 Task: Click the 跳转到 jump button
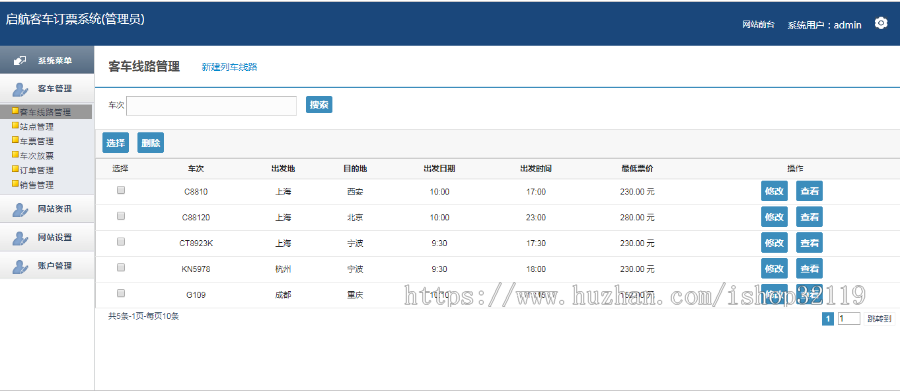point(879,319)
